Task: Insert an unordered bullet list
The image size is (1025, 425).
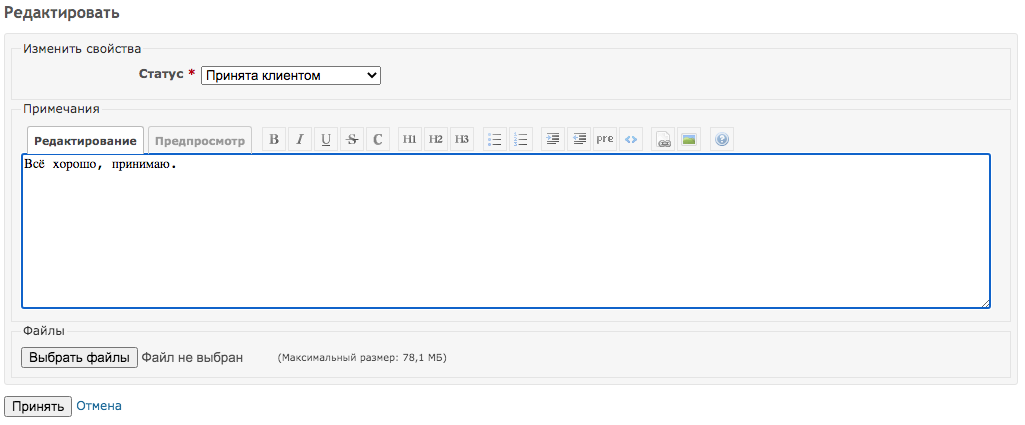Action: [494, 140]
